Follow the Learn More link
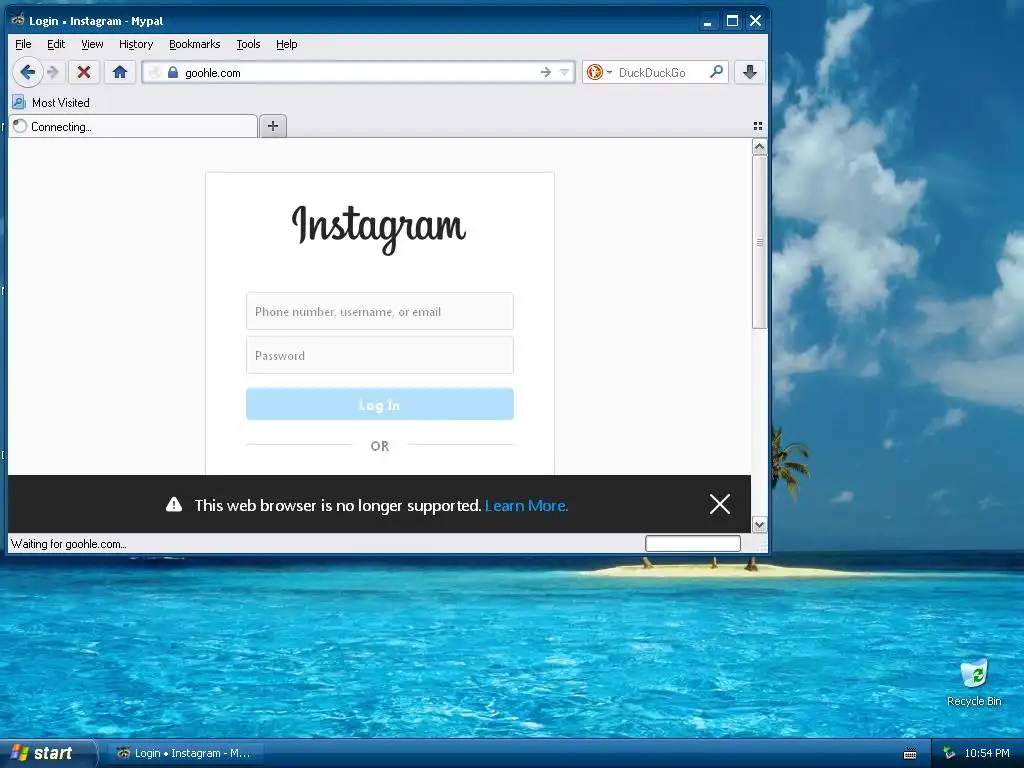The width and height of the screenshot is (1024, 768). tap(526, 505)
